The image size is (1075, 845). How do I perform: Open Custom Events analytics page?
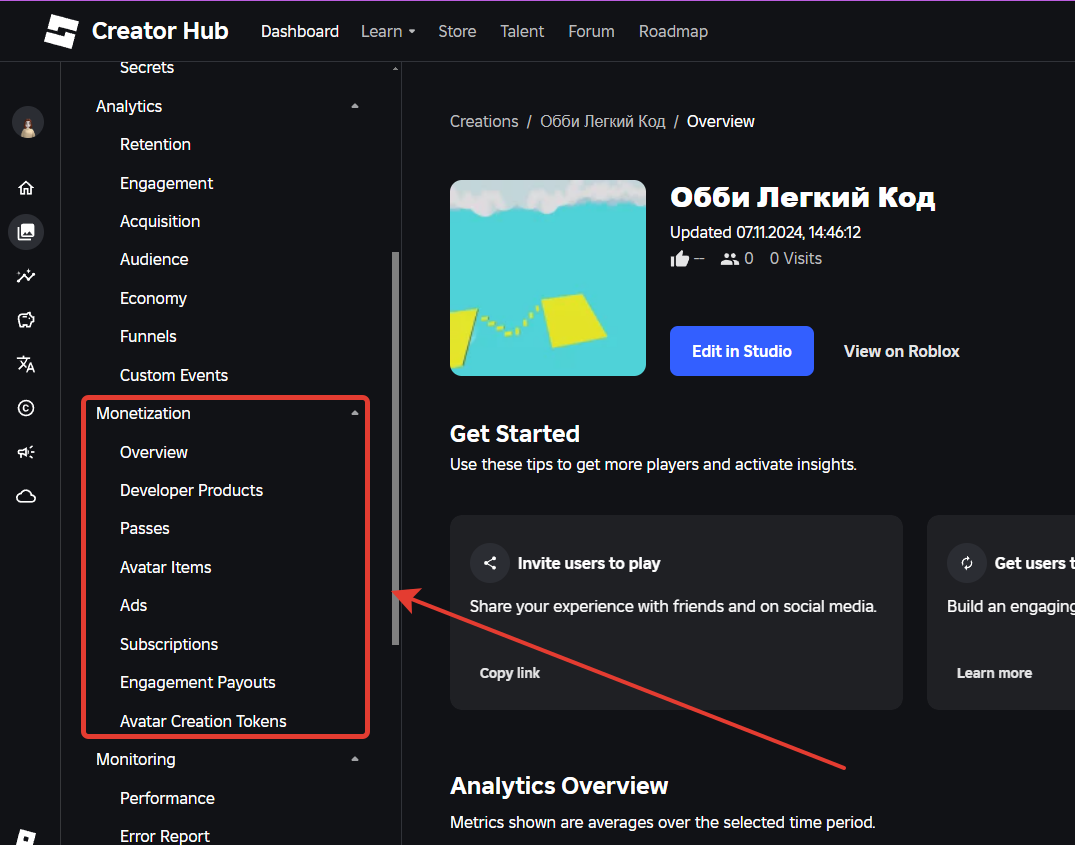174,375
